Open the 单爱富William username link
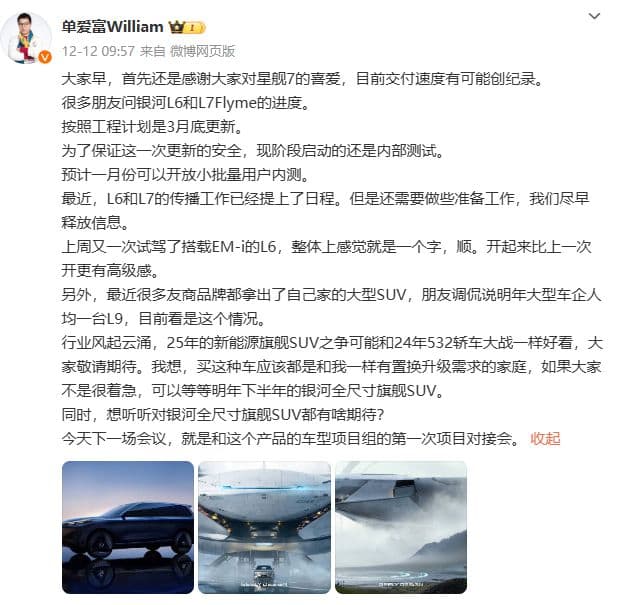The width and height of the screenshot is (620, 605). (x=112, y=27)
